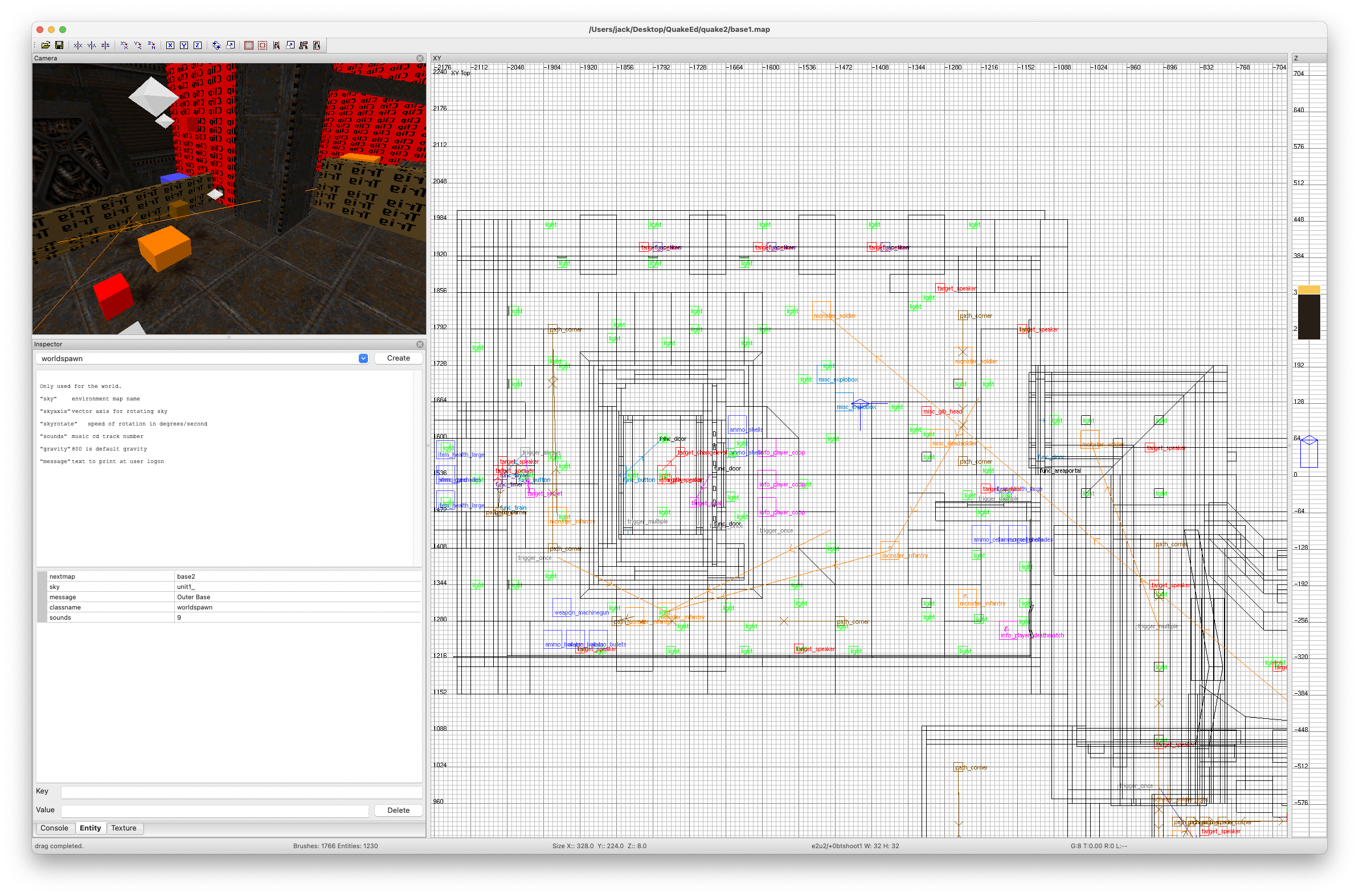Select the nextmap key row

pyautogui.click(x=228, y=576)
